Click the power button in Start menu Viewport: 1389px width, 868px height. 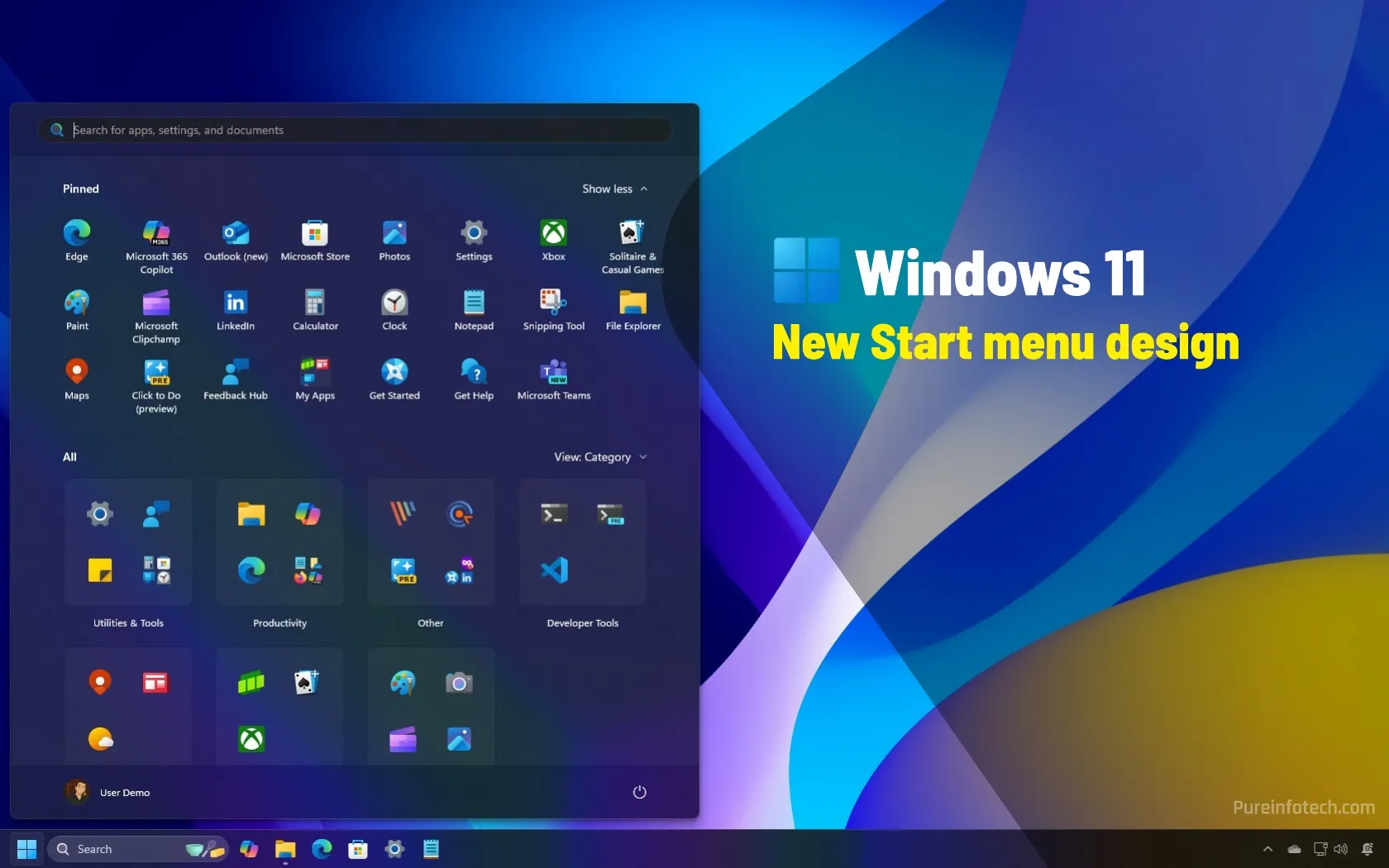point(639,791)
